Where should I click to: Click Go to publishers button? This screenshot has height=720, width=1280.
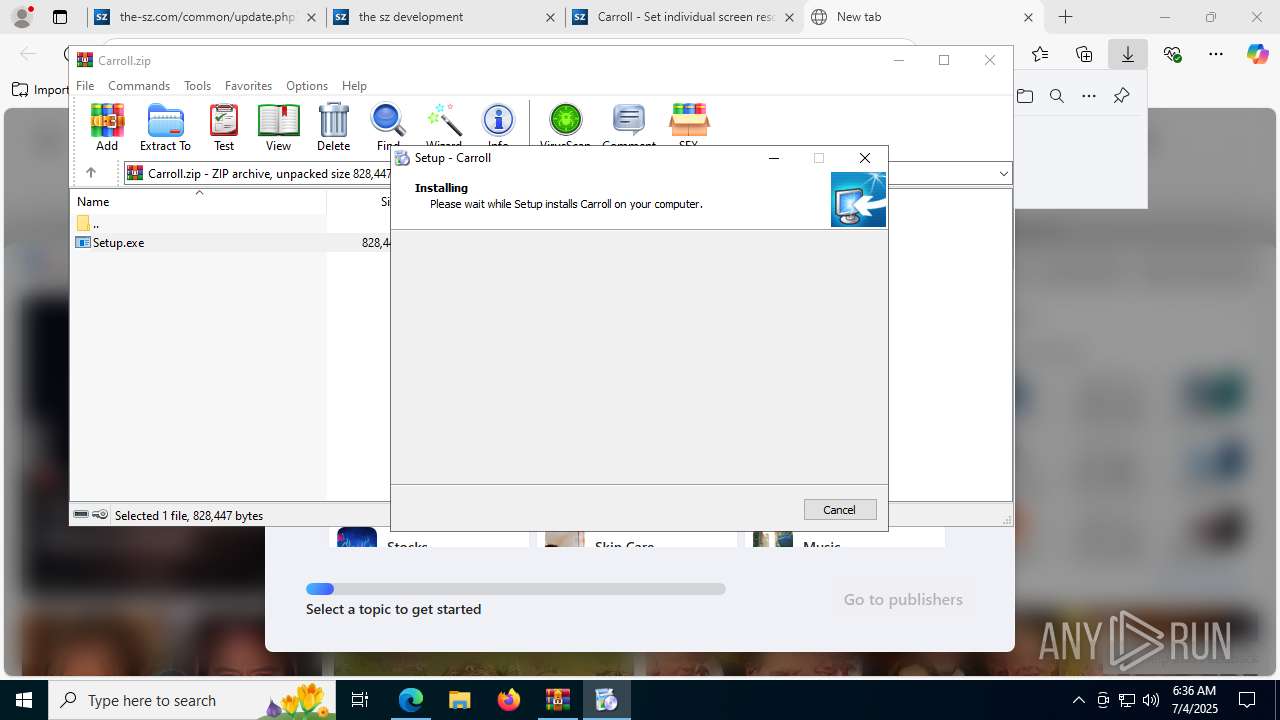point(903,600)
